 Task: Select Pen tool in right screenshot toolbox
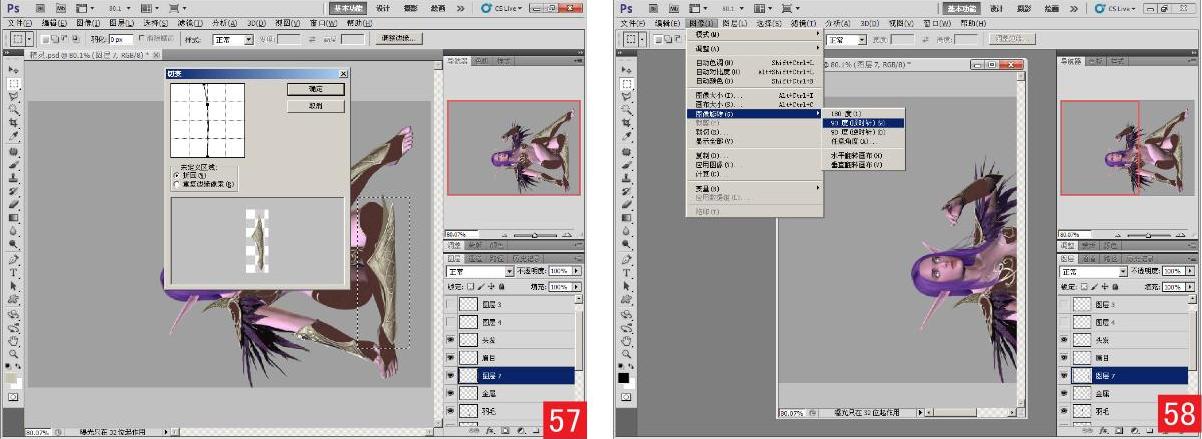(627, 259)
